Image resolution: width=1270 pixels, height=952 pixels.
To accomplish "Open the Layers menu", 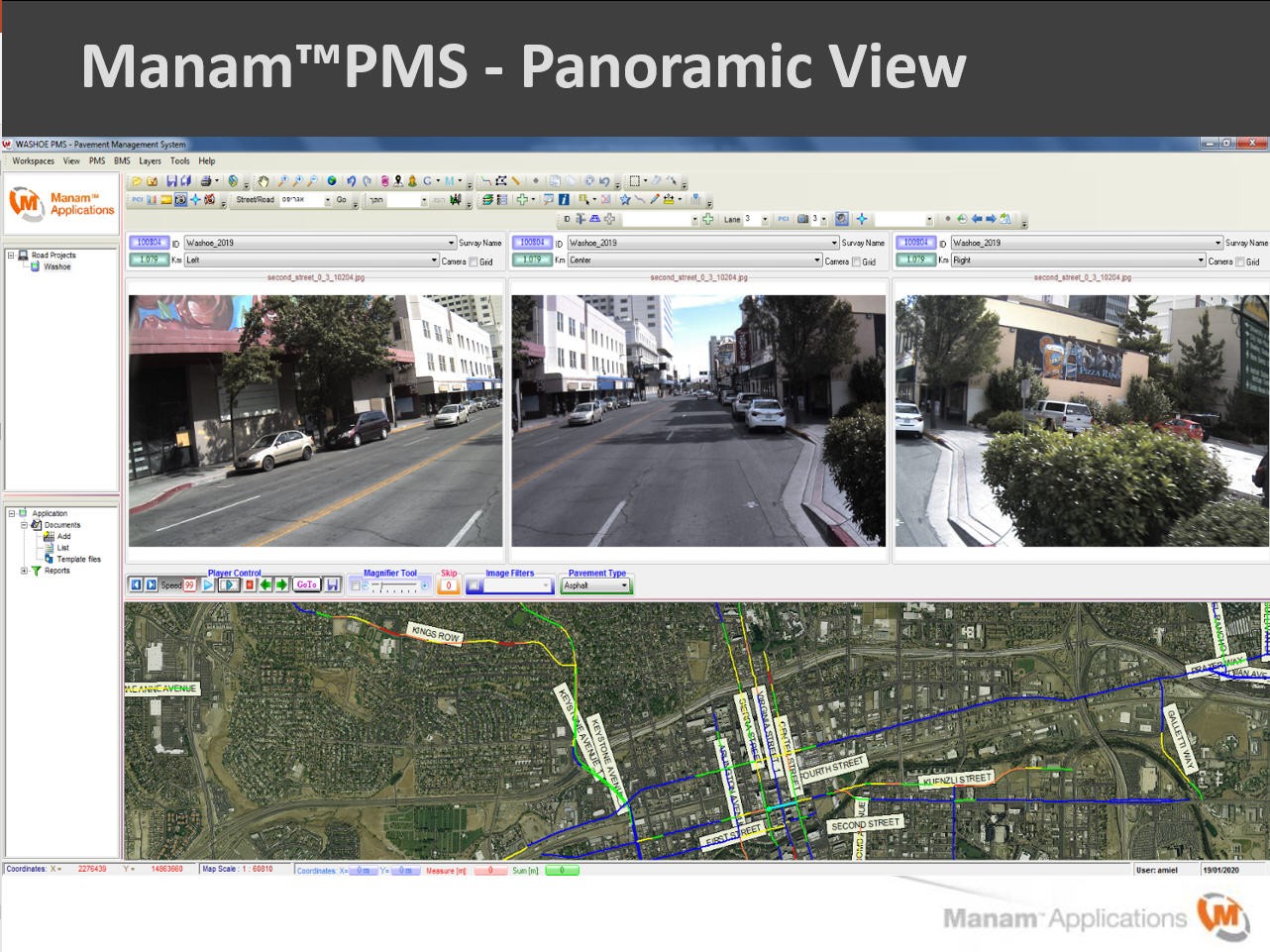I will (x=150, y=160).
